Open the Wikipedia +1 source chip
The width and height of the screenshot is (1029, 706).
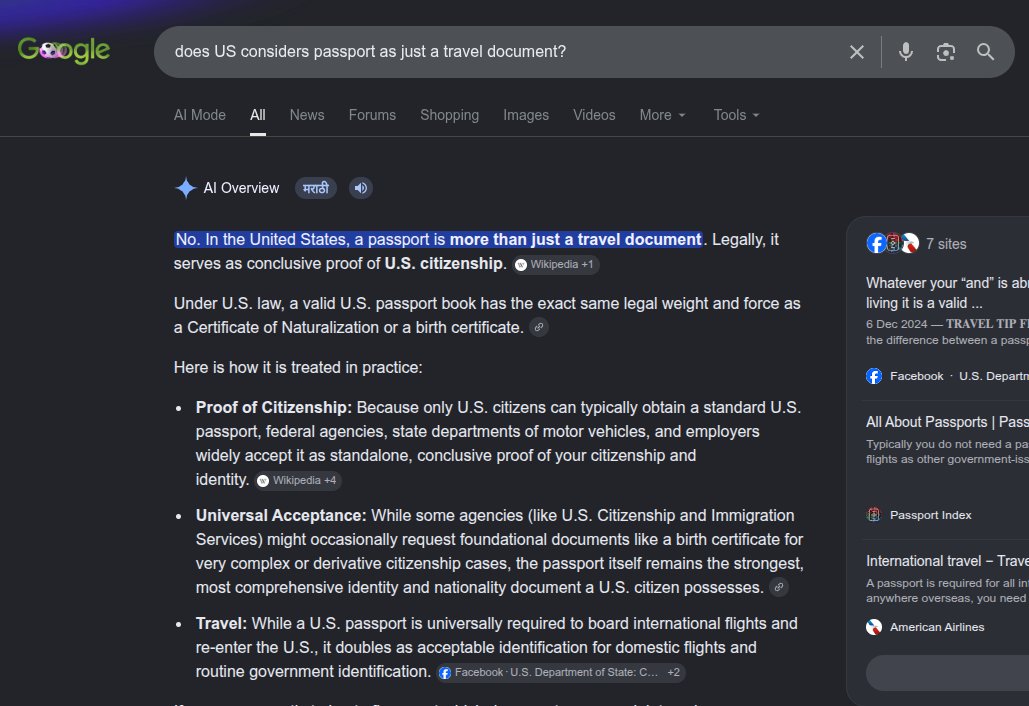[x=556, y=264]
